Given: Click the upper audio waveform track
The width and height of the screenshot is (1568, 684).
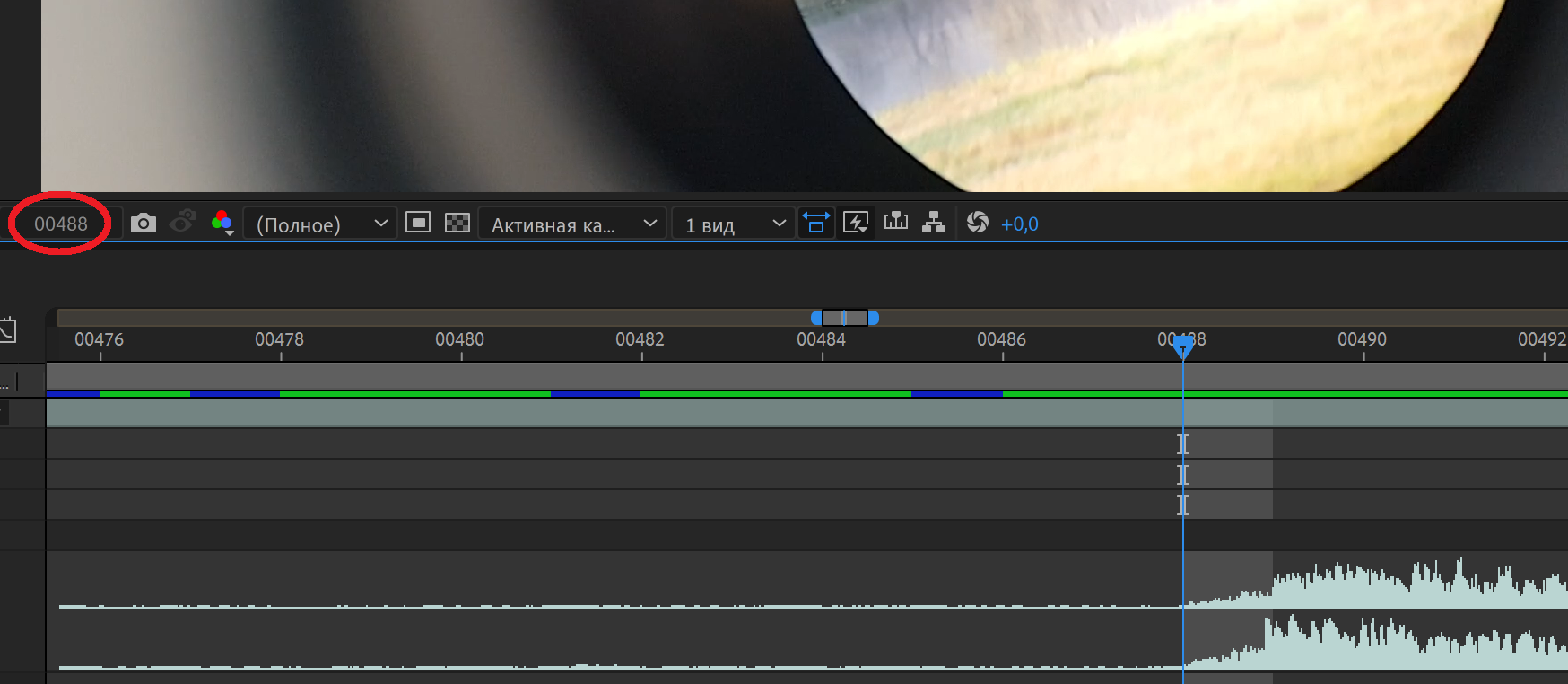Looking at the screenshot, I should tap(807, 581).
